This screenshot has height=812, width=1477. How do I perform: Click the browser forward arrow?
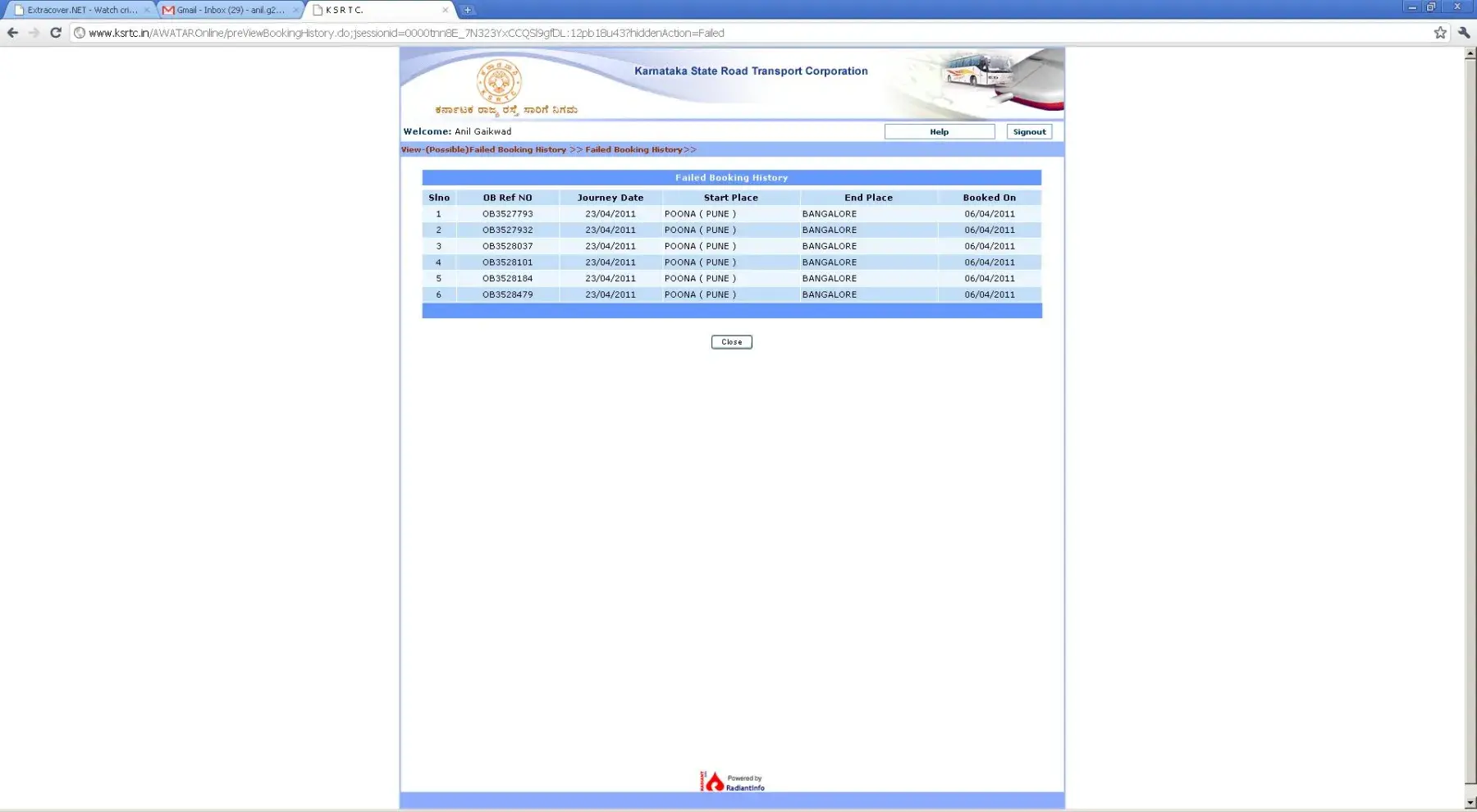[34, 33]
